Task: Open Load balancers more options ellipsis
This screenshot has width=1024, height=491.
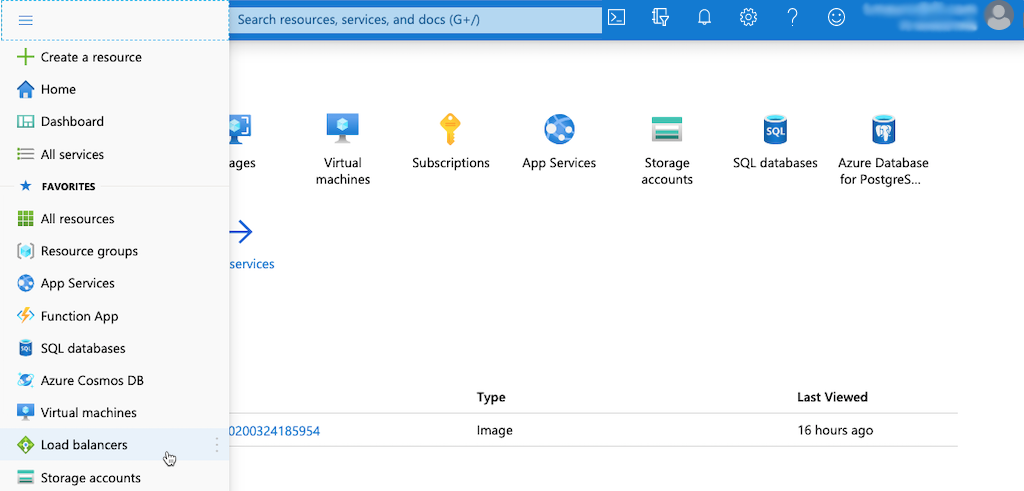Action: click(217, 445)
